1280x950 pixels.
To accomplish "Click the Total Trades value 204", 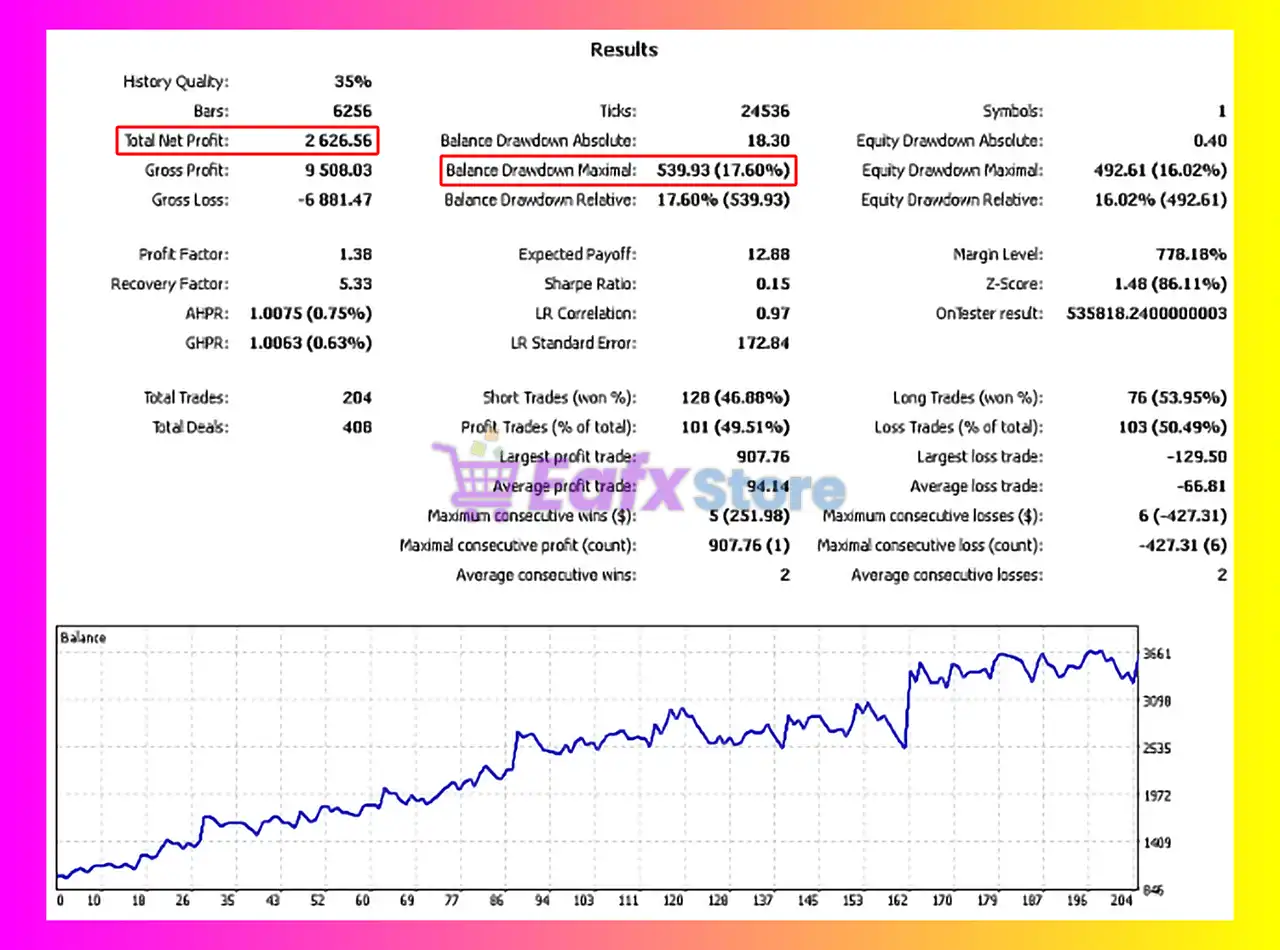I will (x=357, y=398).
